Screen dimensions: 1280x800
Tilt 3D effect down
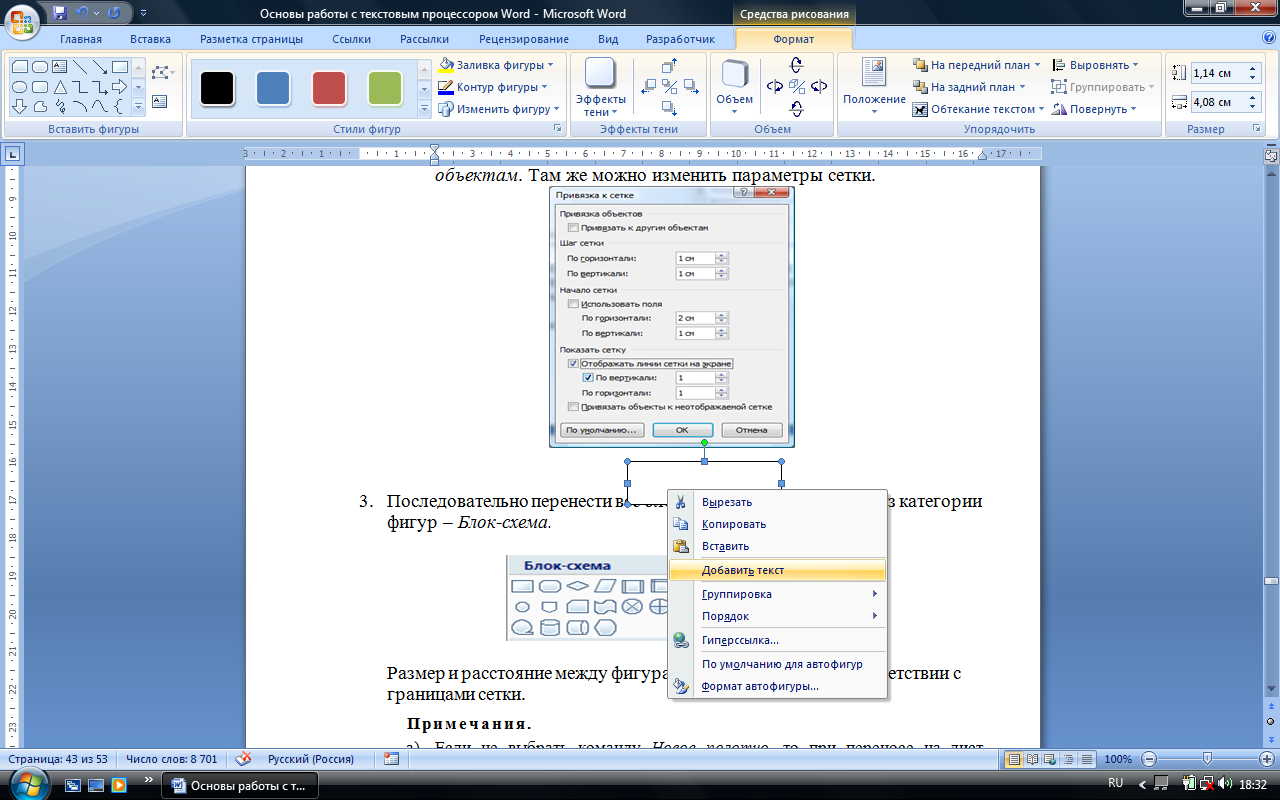796,108
